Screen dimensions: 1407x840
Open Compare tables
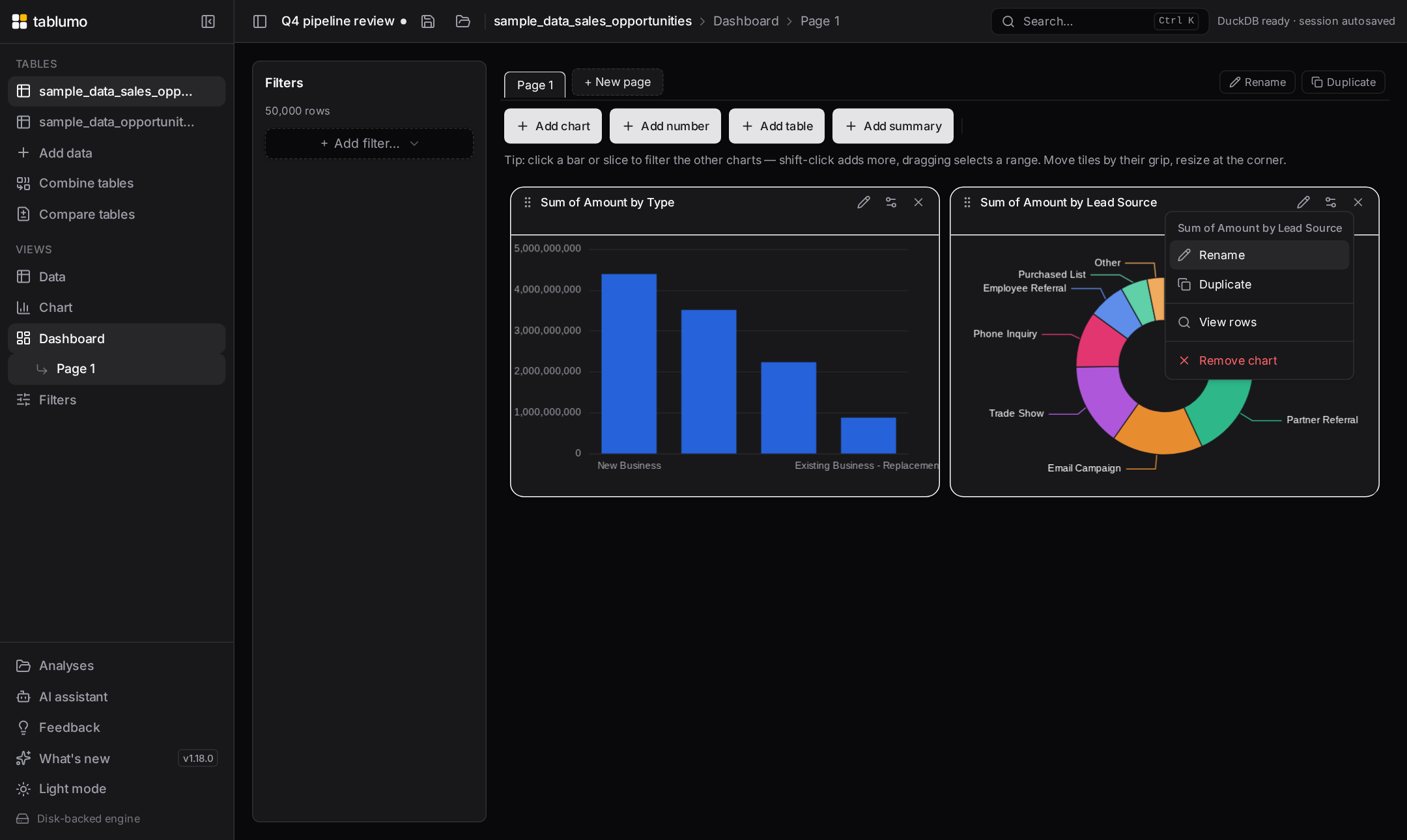click(117, 214)
